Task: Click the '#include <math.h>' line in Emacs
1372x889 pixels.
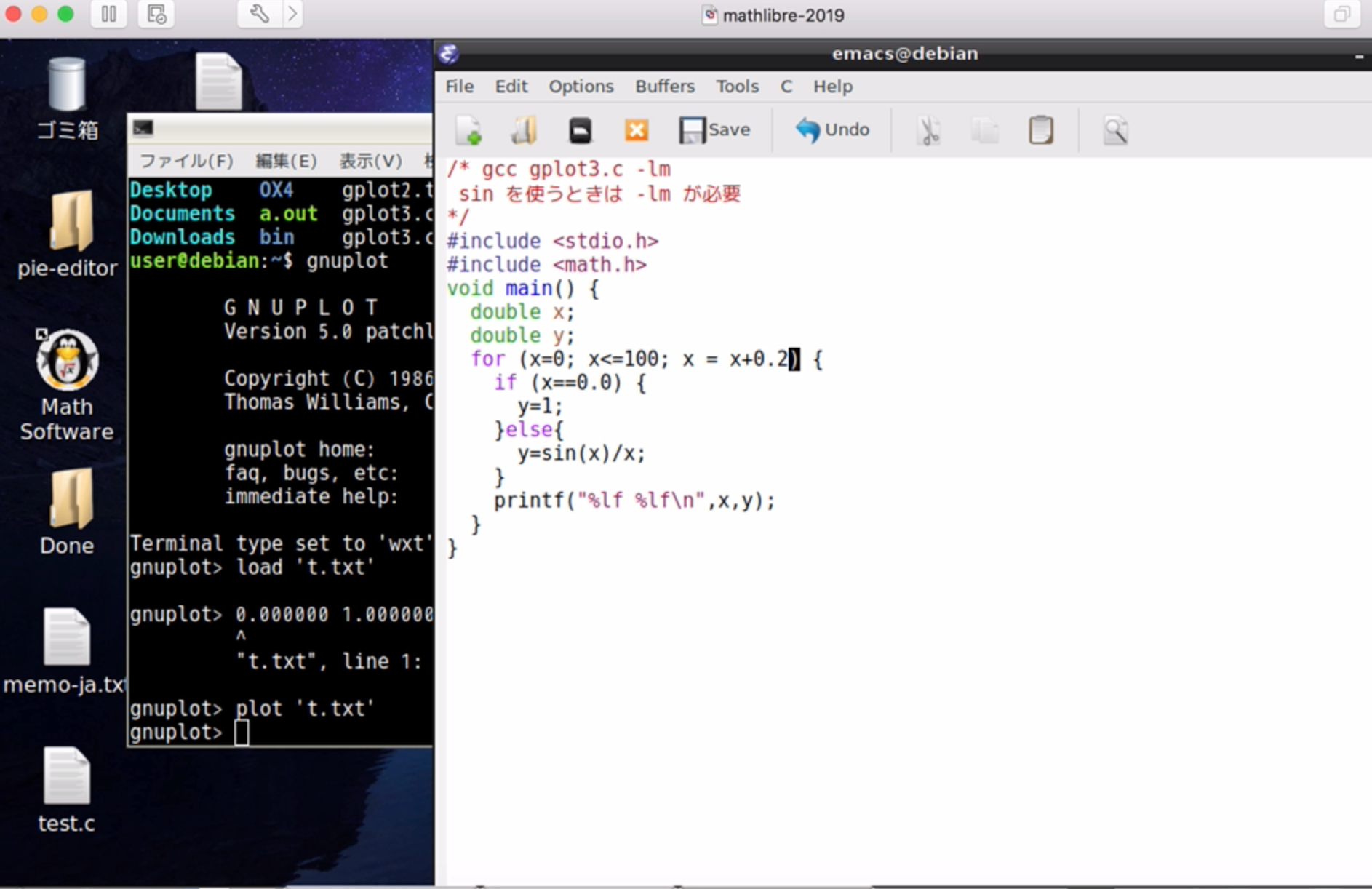Action: 546,264
